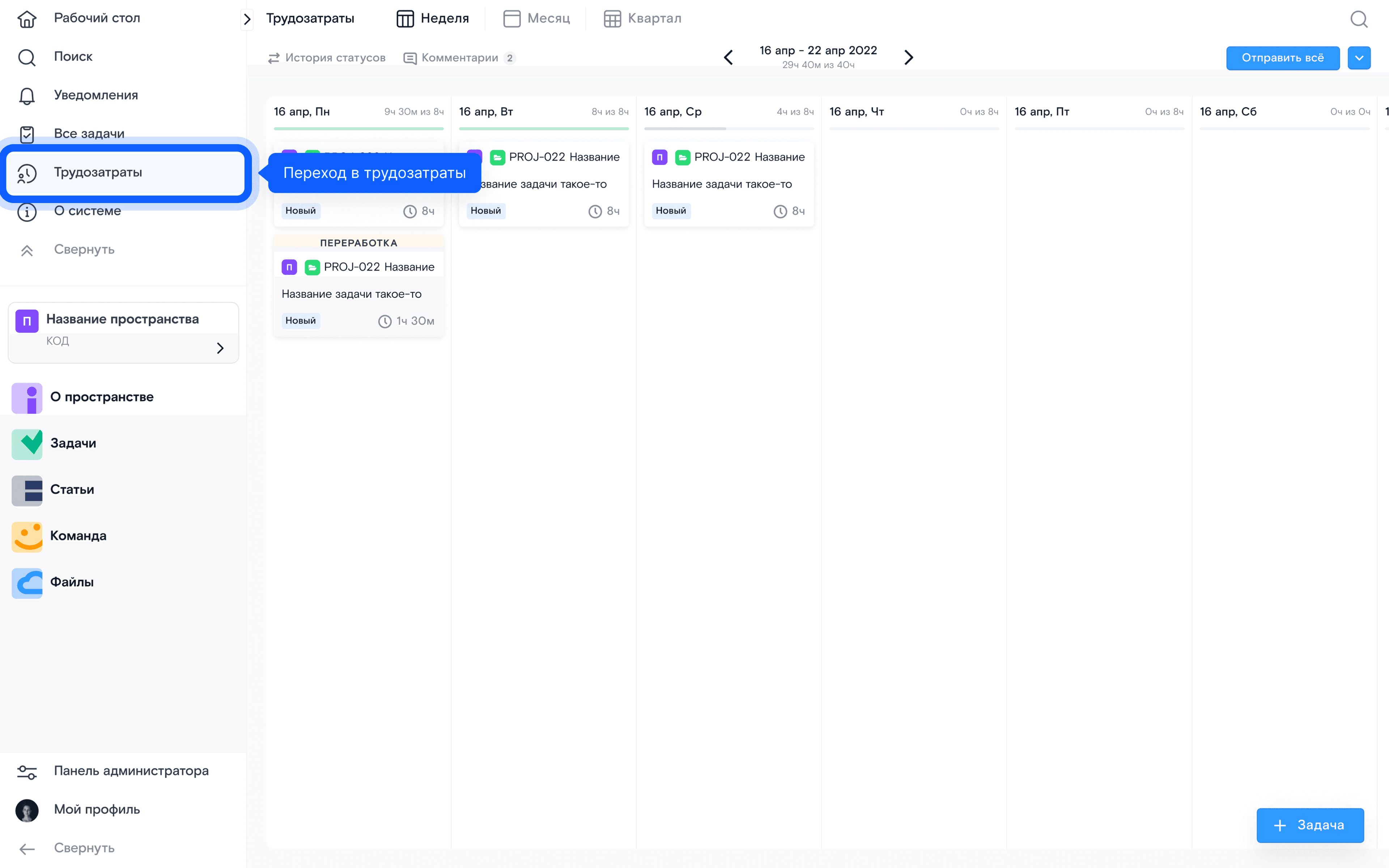Viewport: 1389px width, 868px height.
Task: Select Трудозатраты sidebar menu item
Action: (x=125, y=173)
